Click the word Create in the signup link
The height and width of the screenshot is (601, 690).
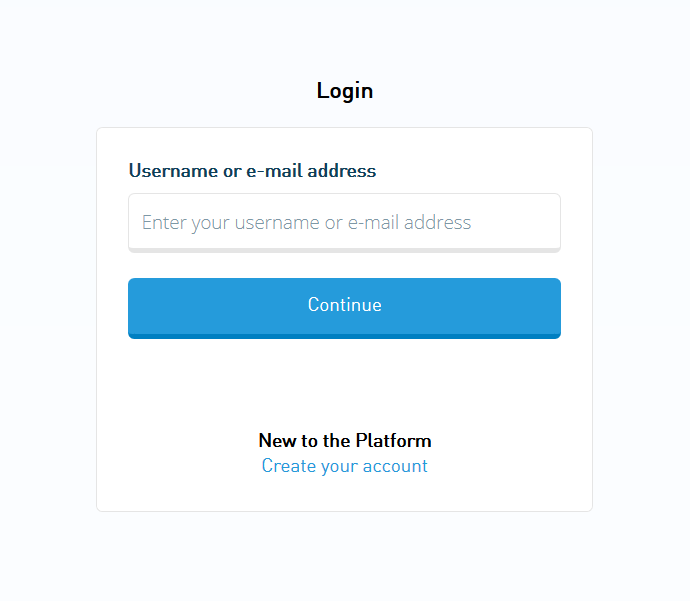pos(289,465)
